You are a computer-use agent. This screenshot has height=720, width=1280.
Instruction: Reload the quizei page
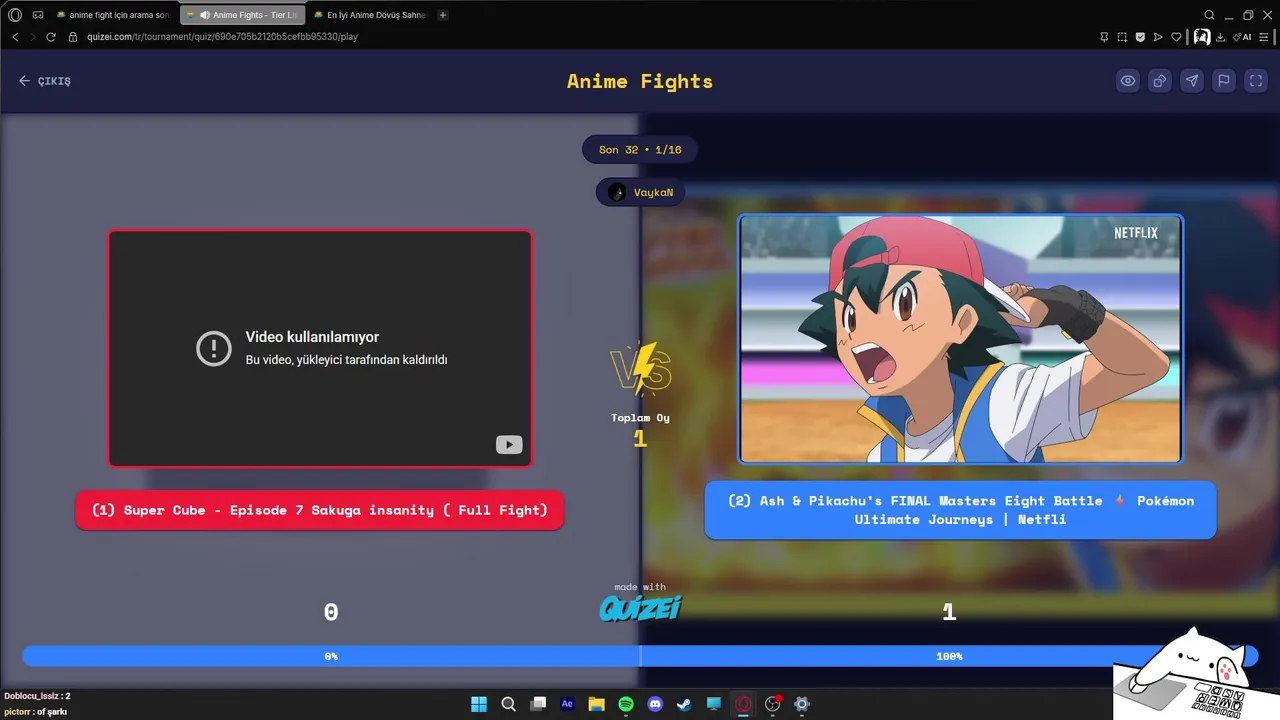[x=51, y=37]
